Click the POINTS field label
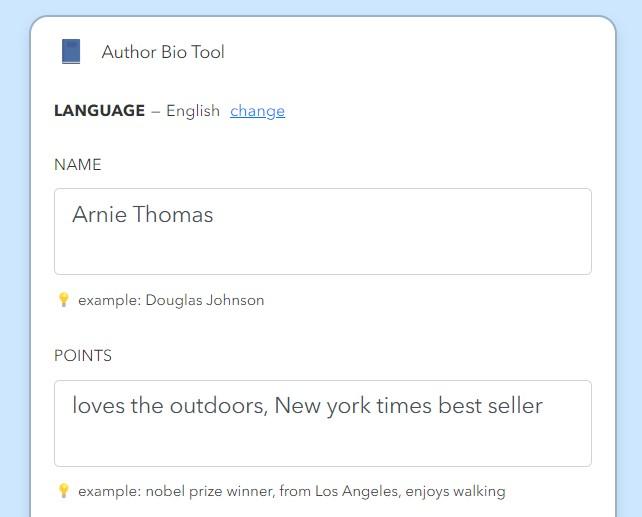The width and height of the screenshot is (642, 517). click(83, 356)
